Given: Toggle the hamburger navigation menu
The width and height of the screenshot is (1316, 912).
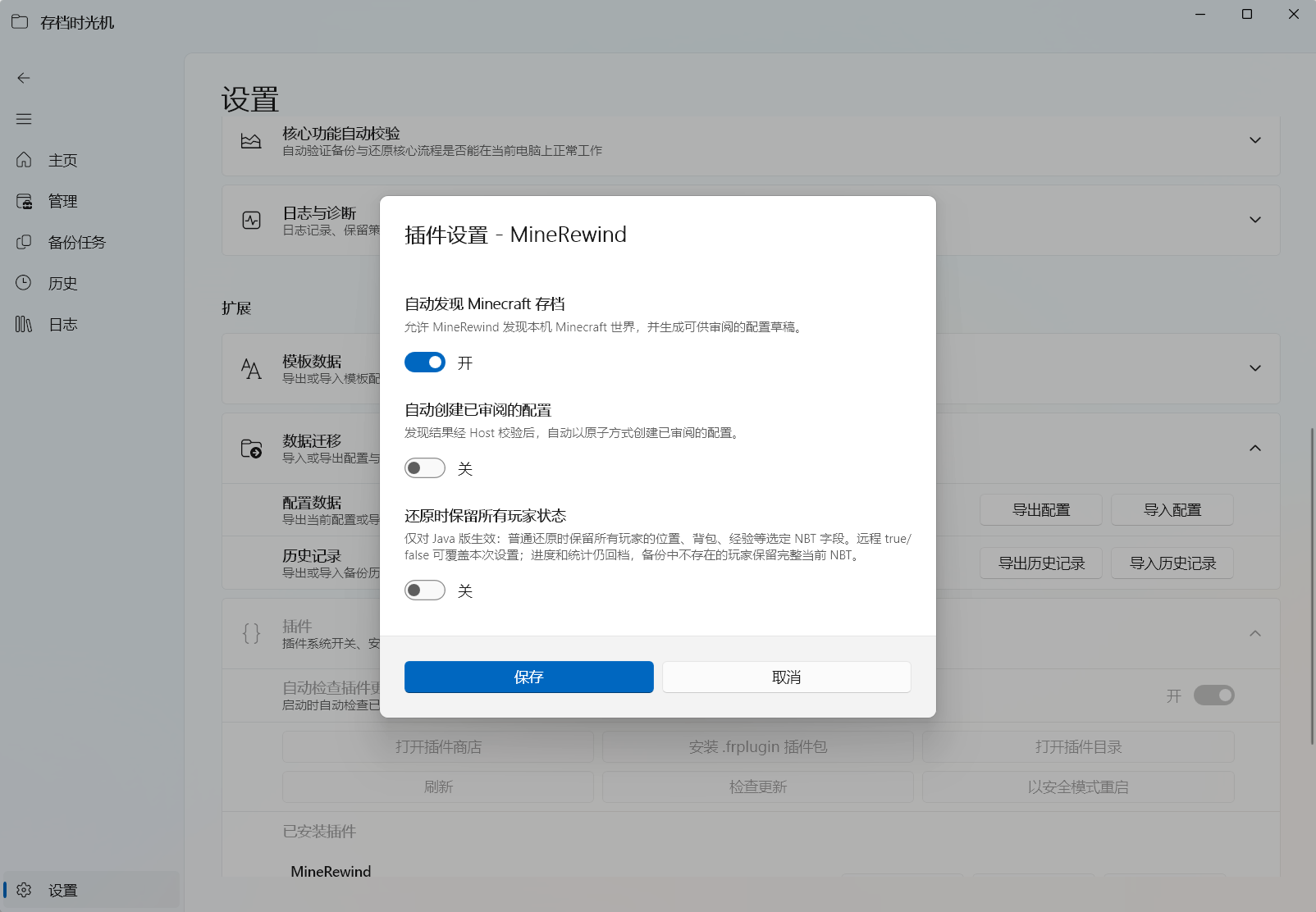Looking at the screenshot, I should [x=24, y=119].
